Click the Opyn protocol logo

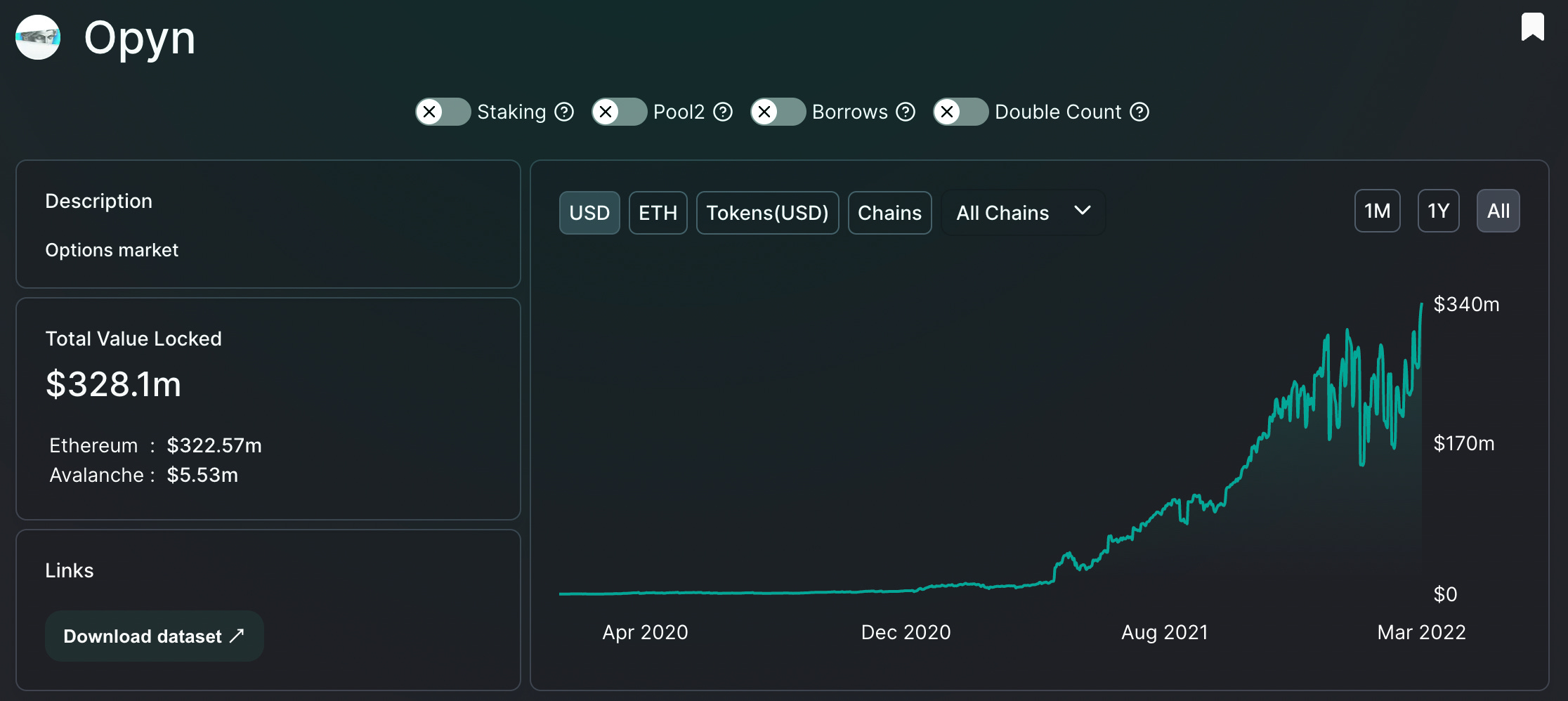click(x=38, y=37)
